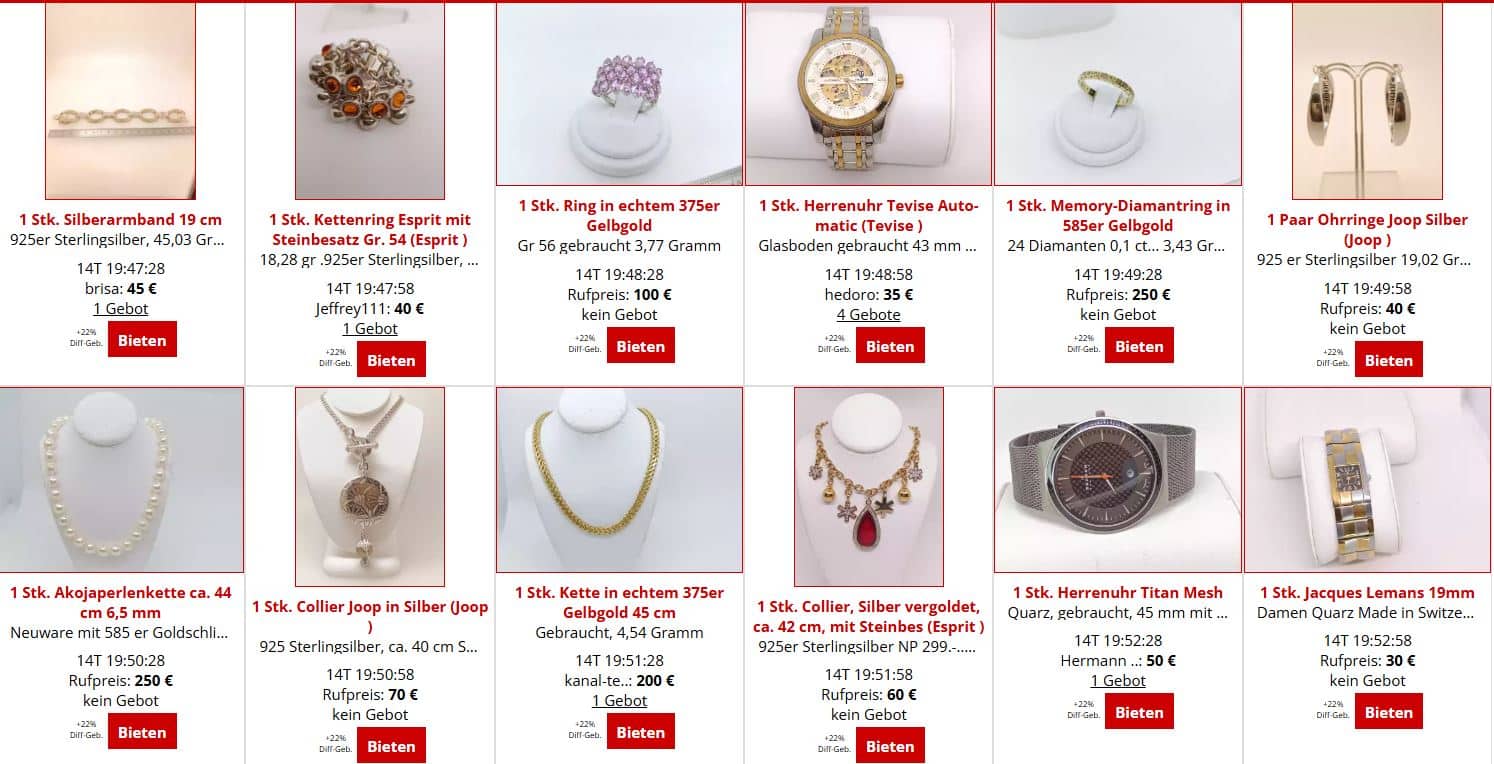Screen dimensions: 1494x764
Task: Open the Esprit Kettenring thumbnail image
Action: pos(370,101)
